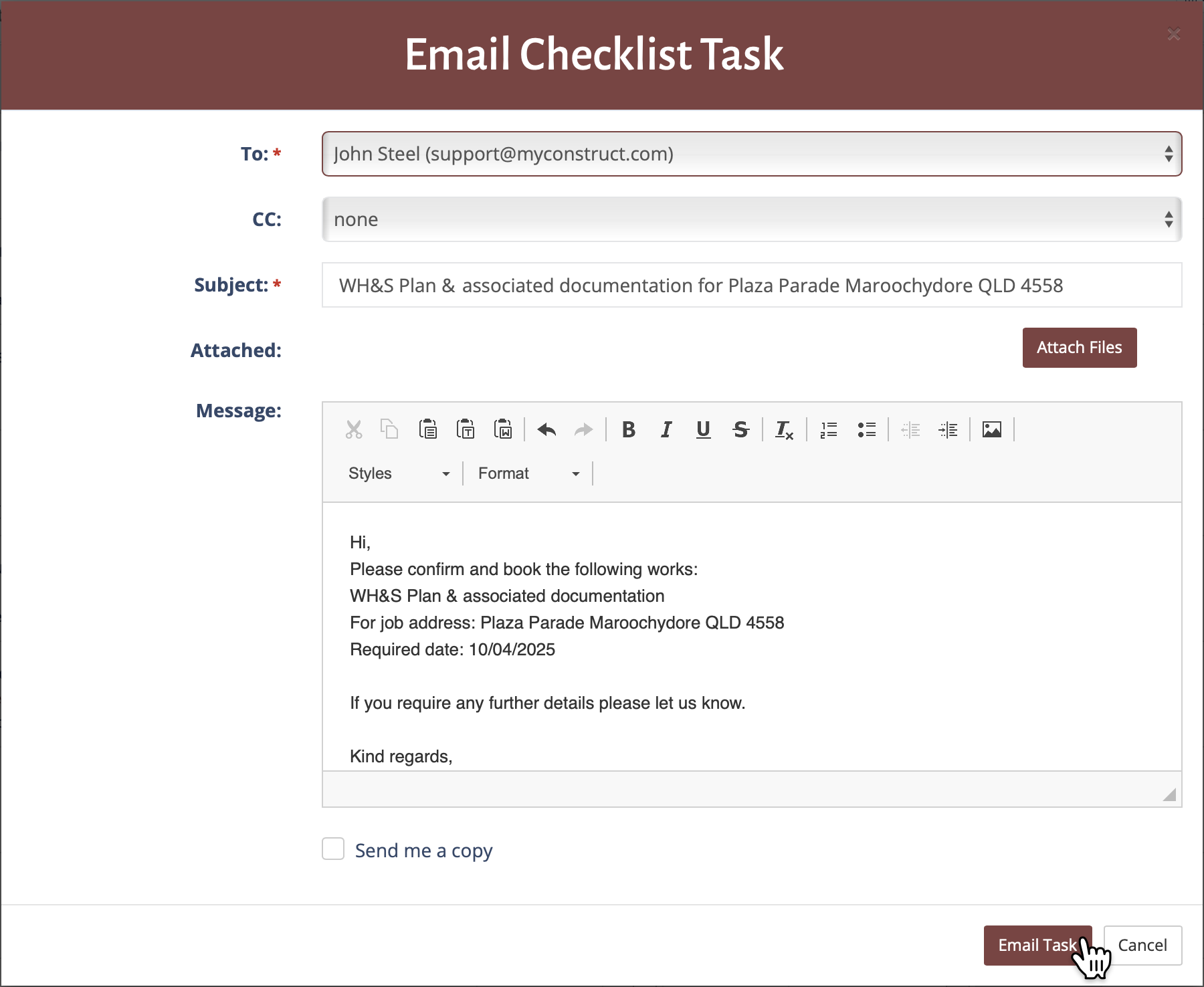Click the Attach Files button
The width and height of the screenshot is (1204, 987).
[1079, 348]
